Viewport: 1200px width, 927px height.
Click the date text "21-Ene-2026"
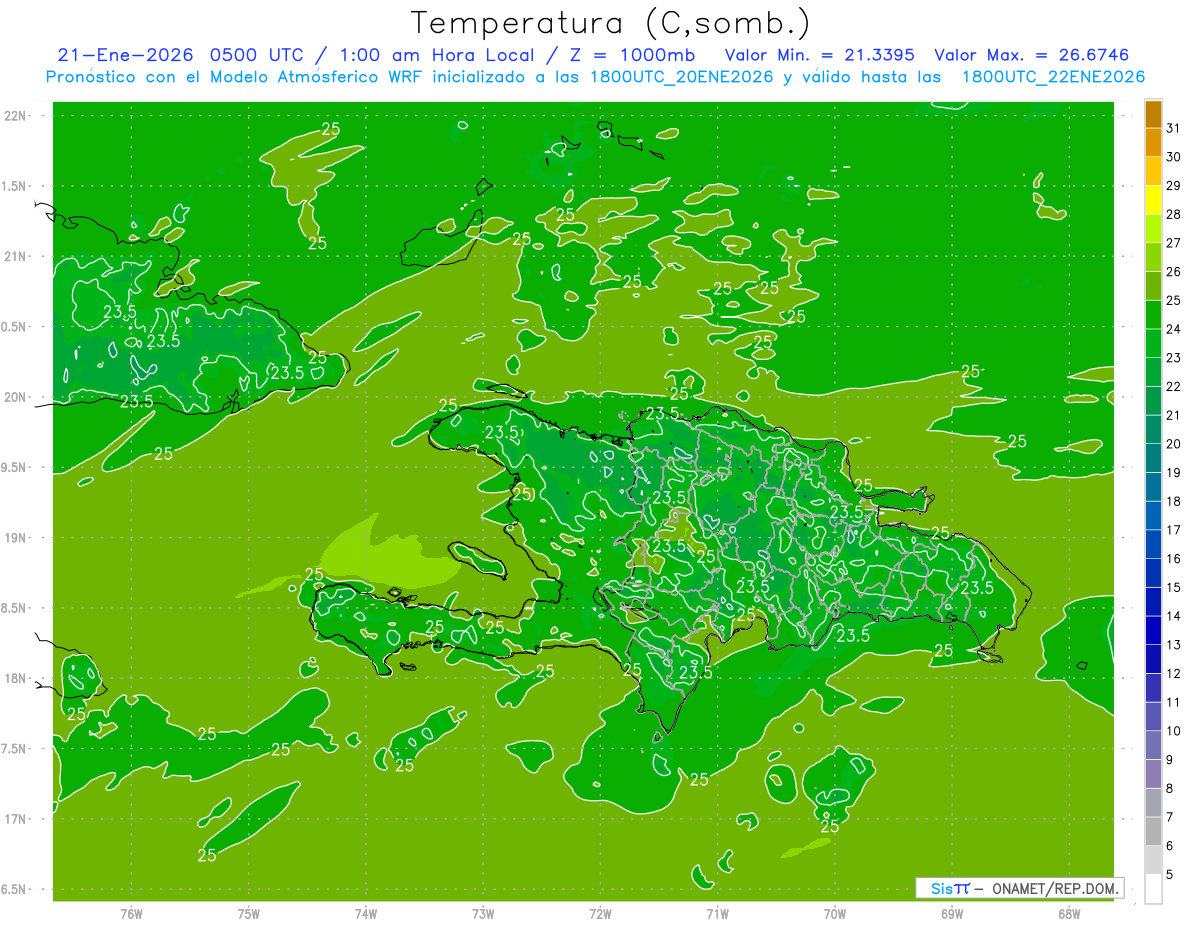tap(126, 55)
